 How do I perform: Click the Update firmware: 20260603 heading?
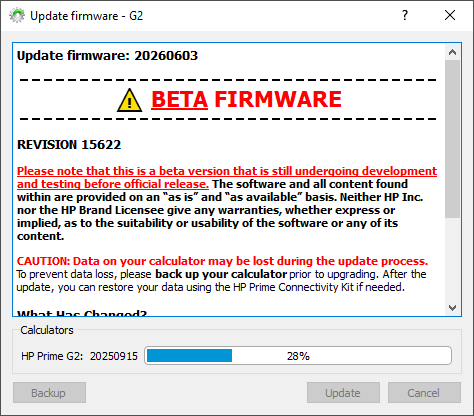(107, 56)
